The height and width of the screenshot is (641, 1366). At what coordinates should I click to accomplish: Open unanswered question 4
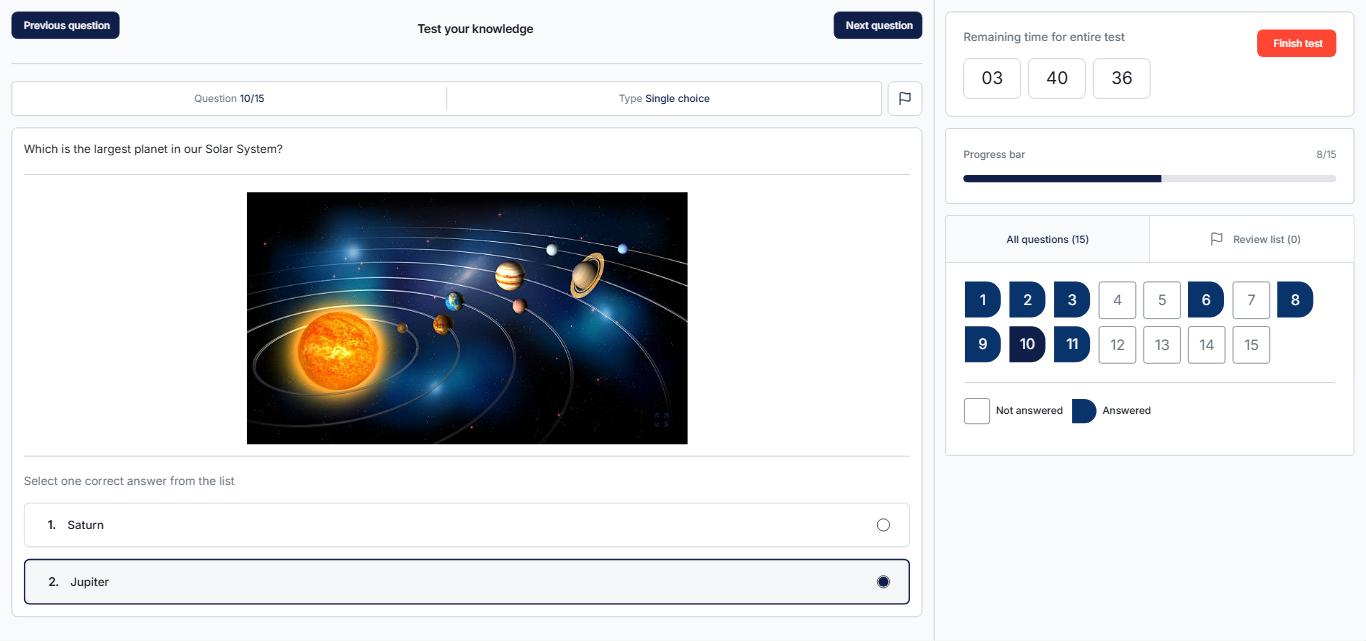pos(1117,300)
